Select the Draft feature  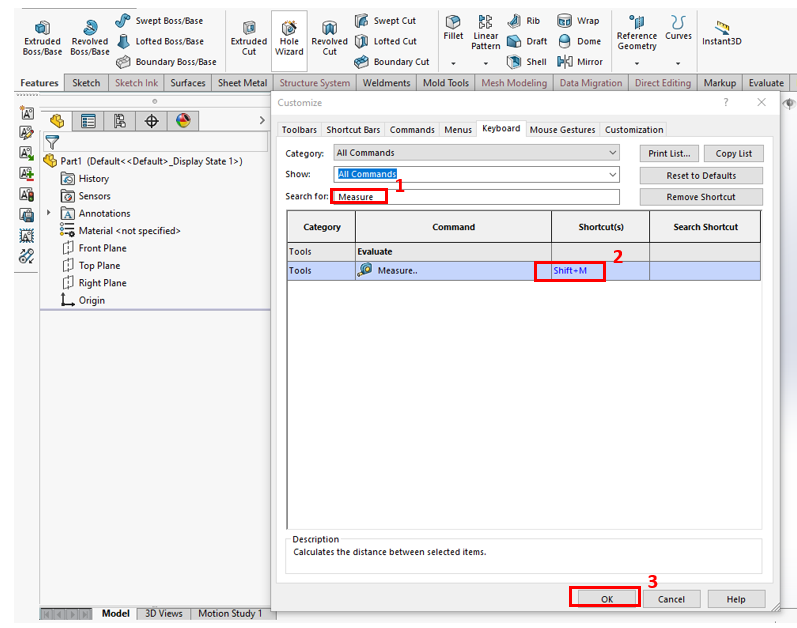(x=527, y=41)
